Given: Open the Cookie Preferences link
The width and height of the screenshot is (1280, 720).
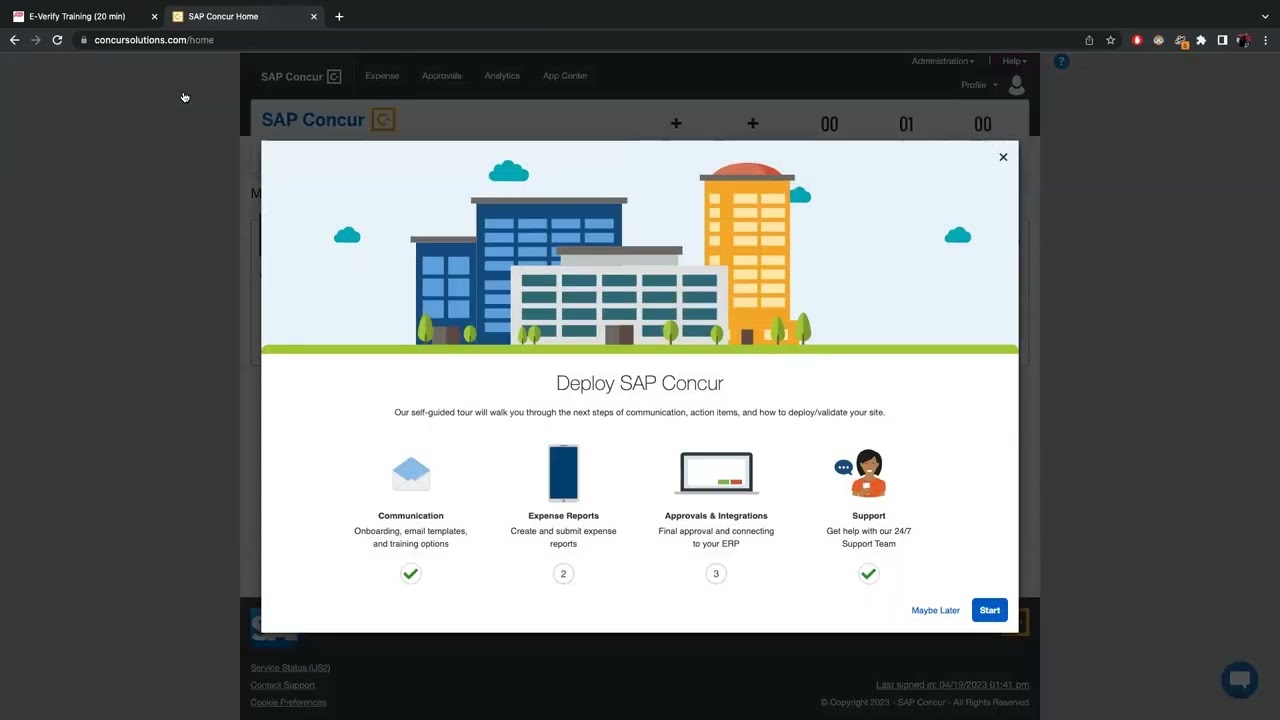Looking at the screenshot, I should (288, 702).
